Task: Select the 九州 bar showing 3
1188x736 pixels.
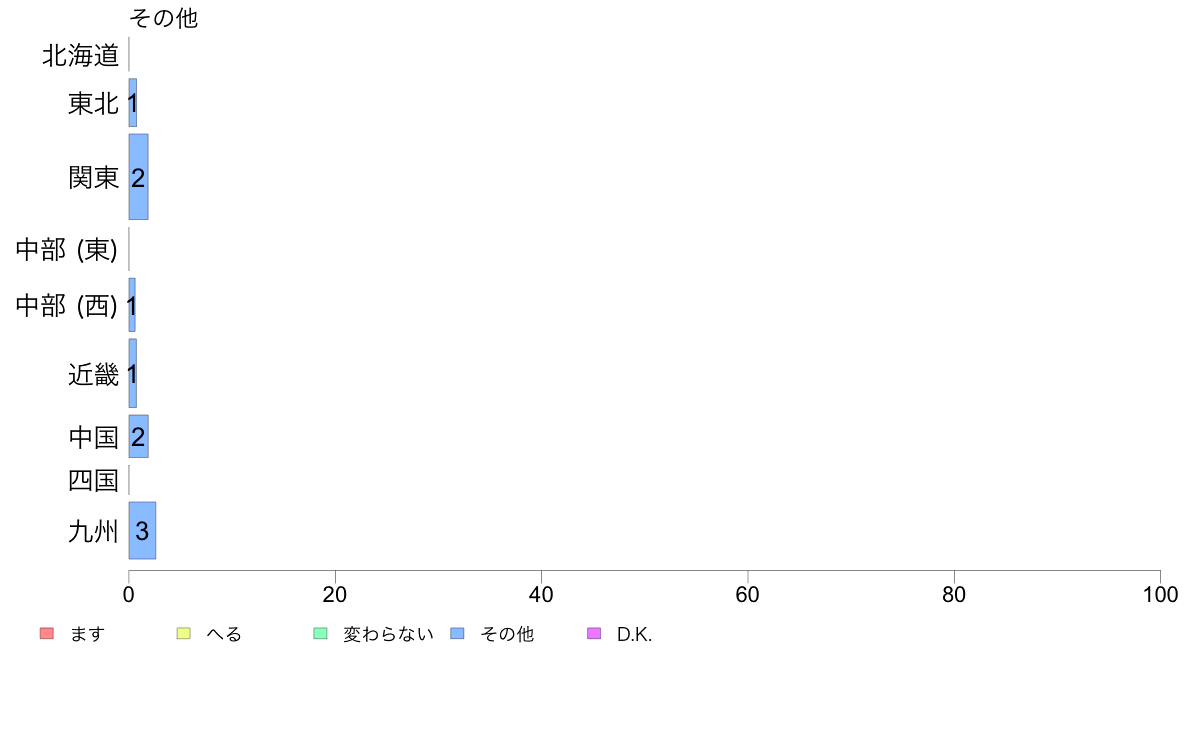Action: coord(142,531)
